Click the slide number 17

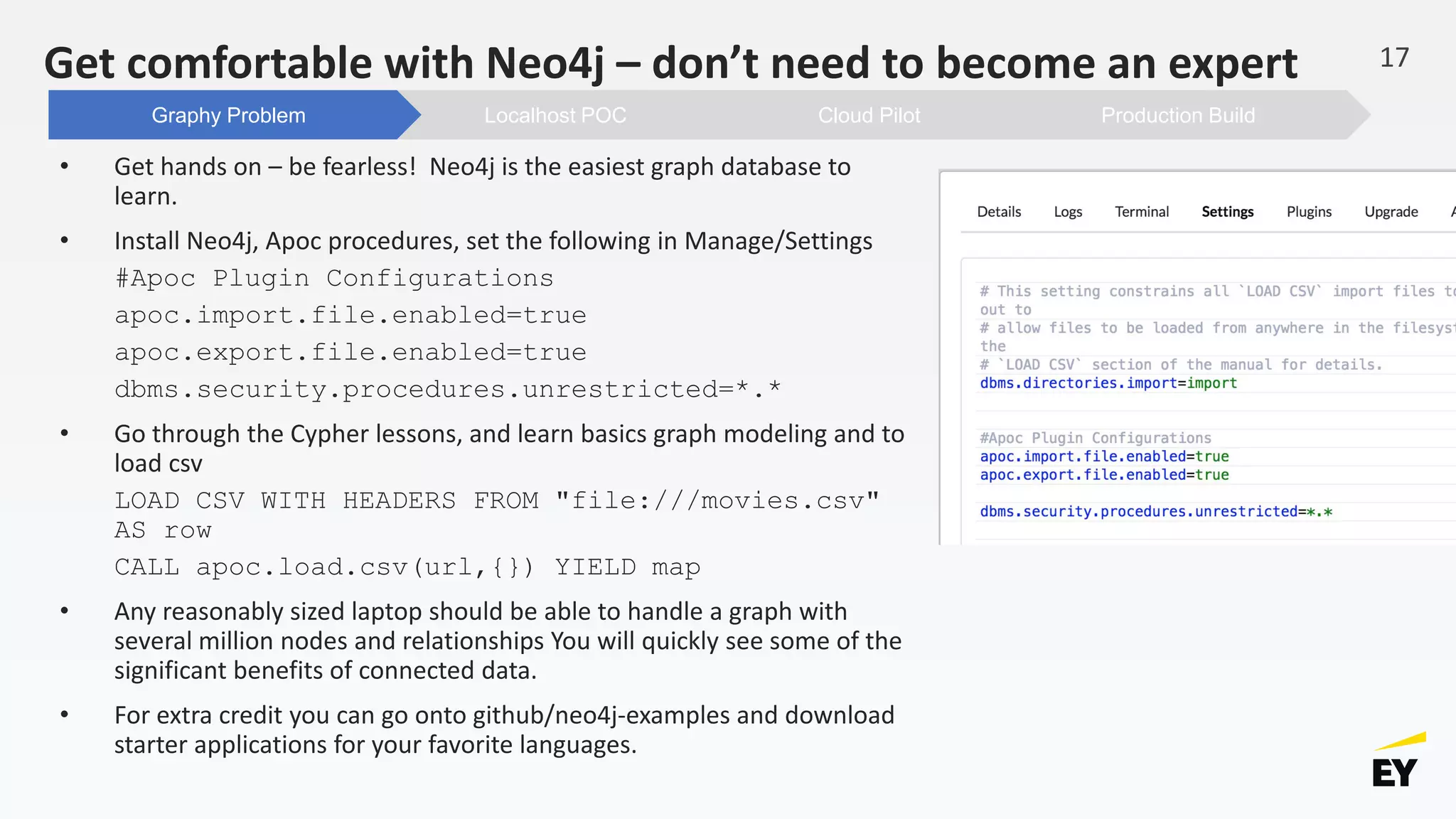tap(1394, 58)
